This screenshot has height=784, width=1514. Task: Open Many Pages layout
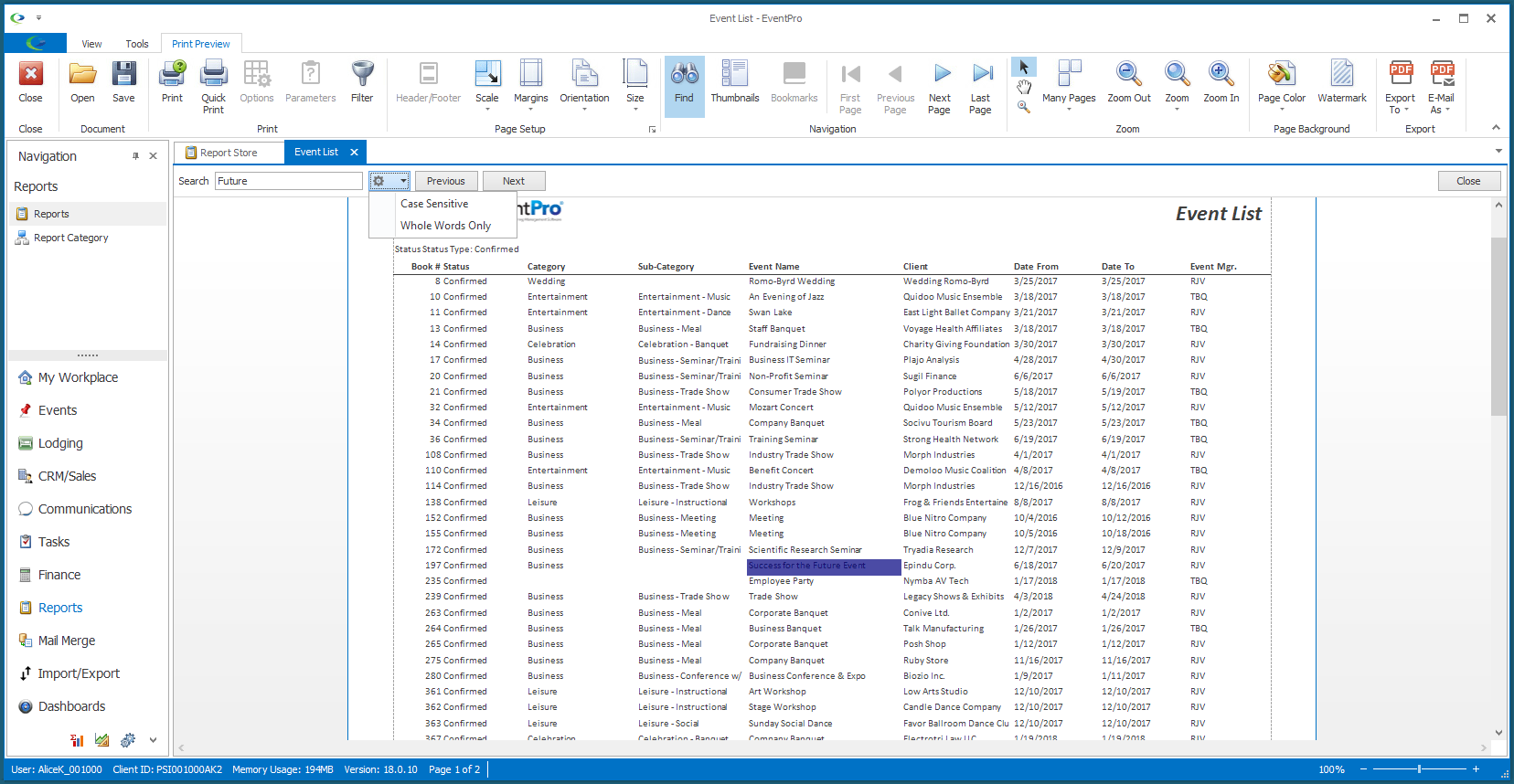(x=1069, y=87)
